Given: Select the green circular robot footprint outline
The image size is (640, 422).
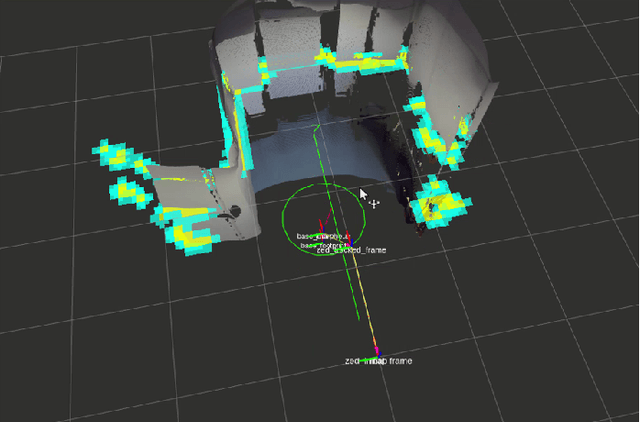Looking at the screenshot, I should 324,220.
